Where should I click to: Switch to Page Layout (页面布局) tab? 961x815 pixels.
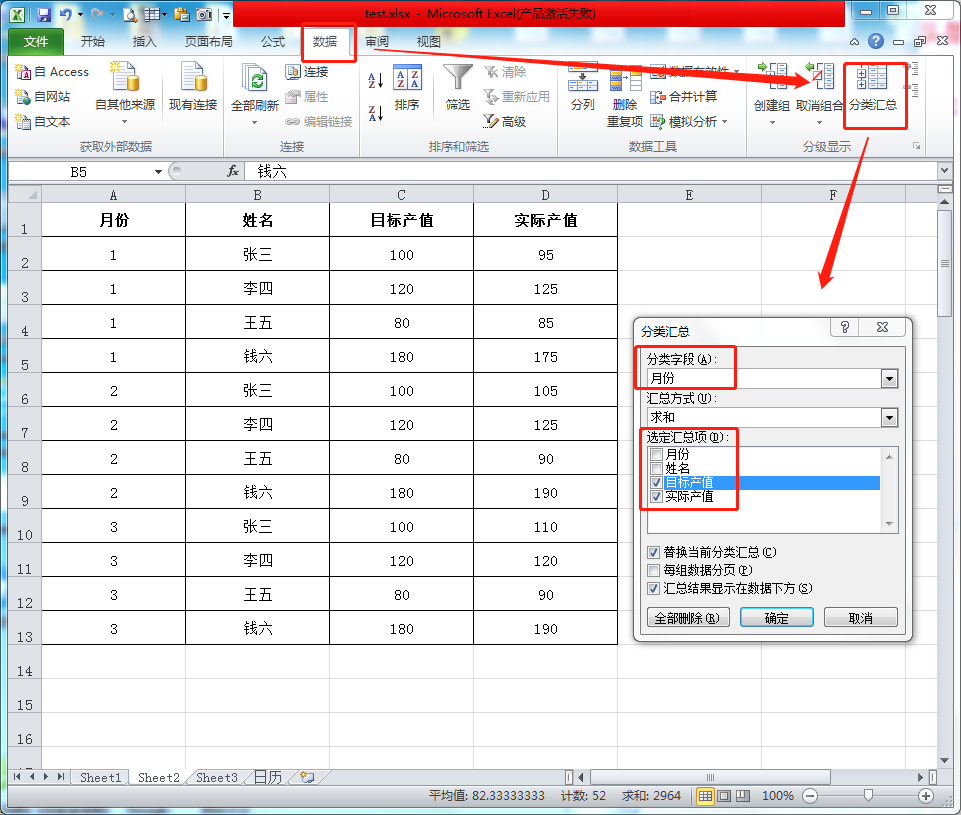208,42
